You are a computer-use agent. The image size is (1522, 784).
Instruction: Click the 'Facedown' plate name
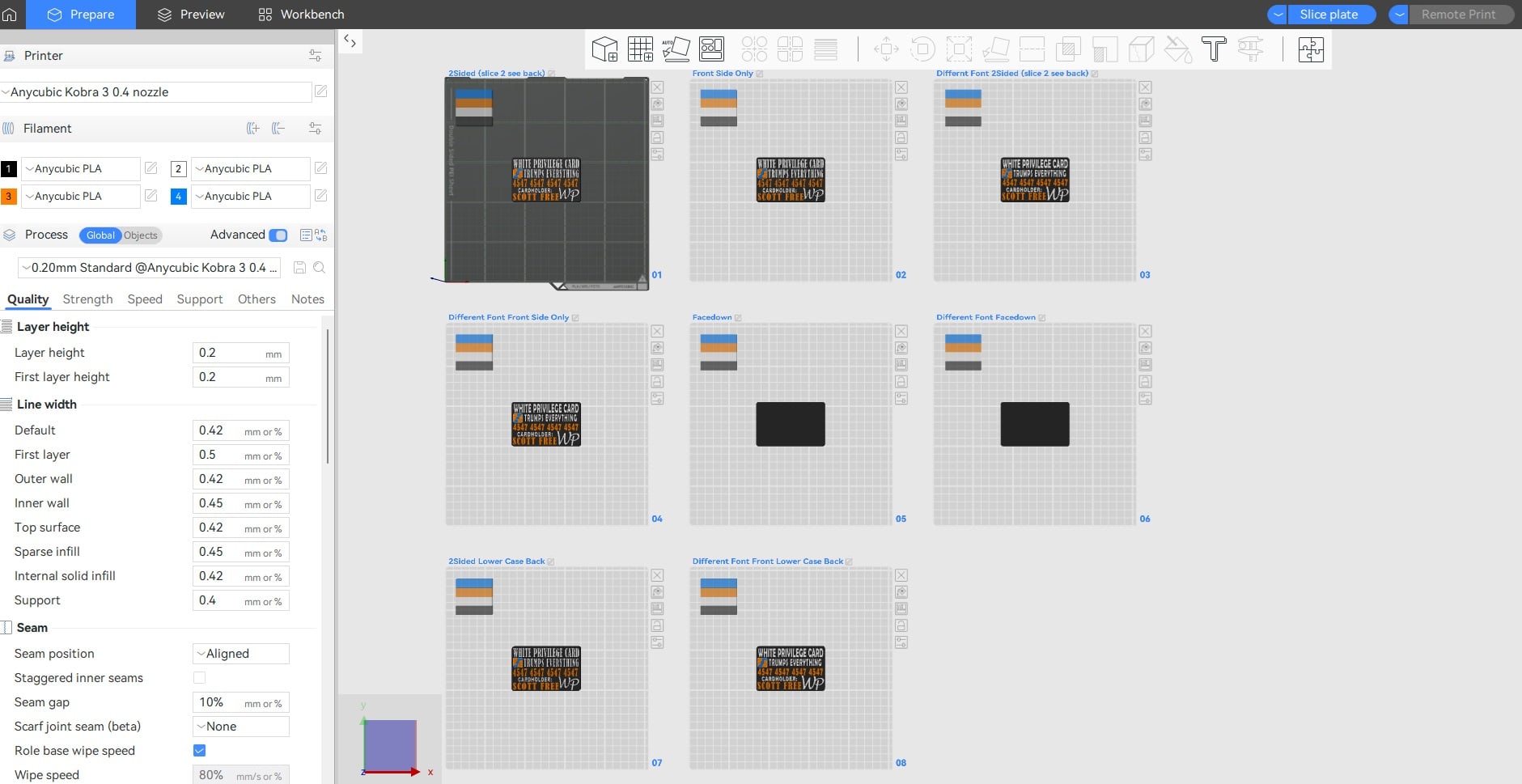click(712, 317)
